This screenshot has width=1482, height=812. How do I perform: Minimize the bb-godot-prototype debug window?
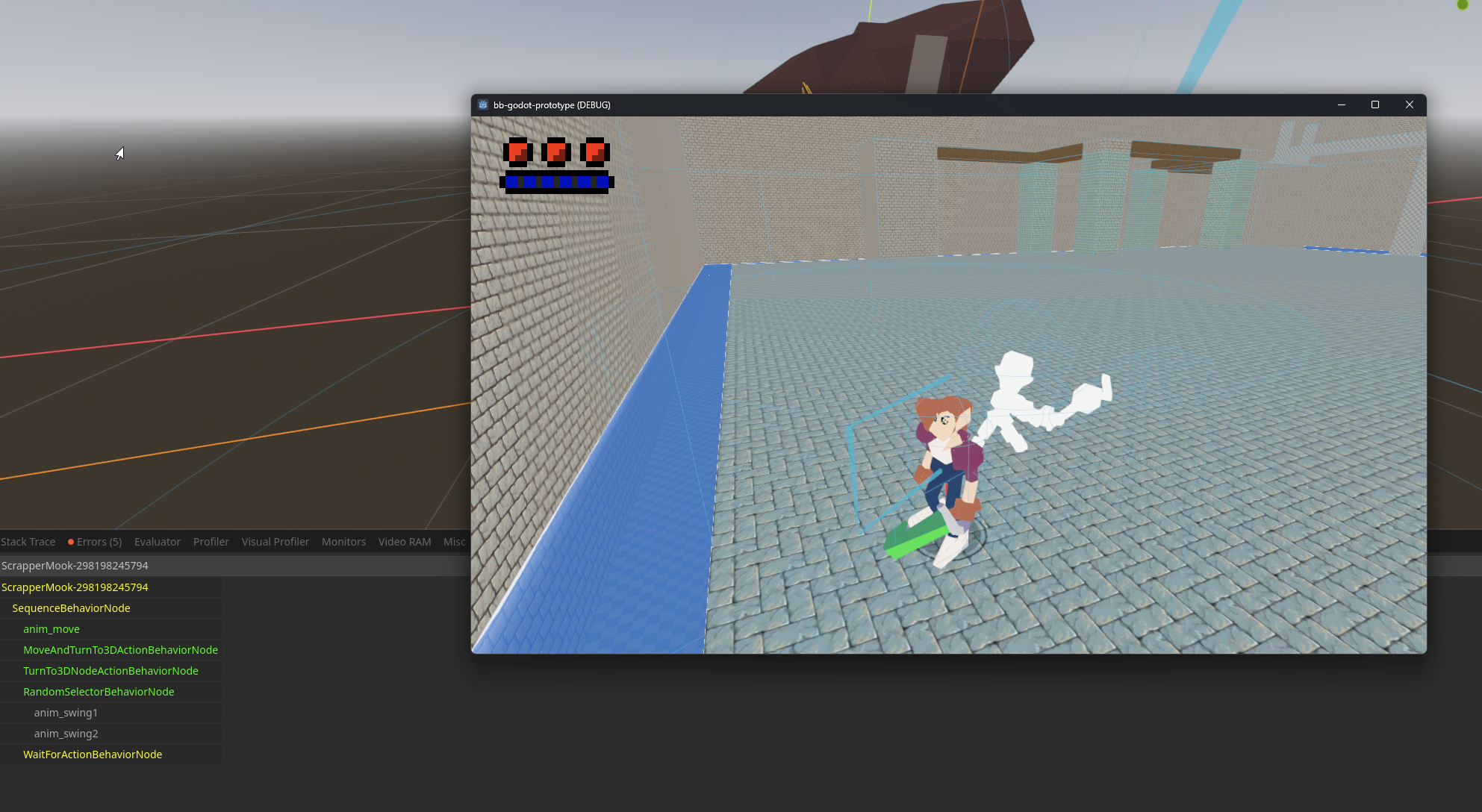point(1342,105)
